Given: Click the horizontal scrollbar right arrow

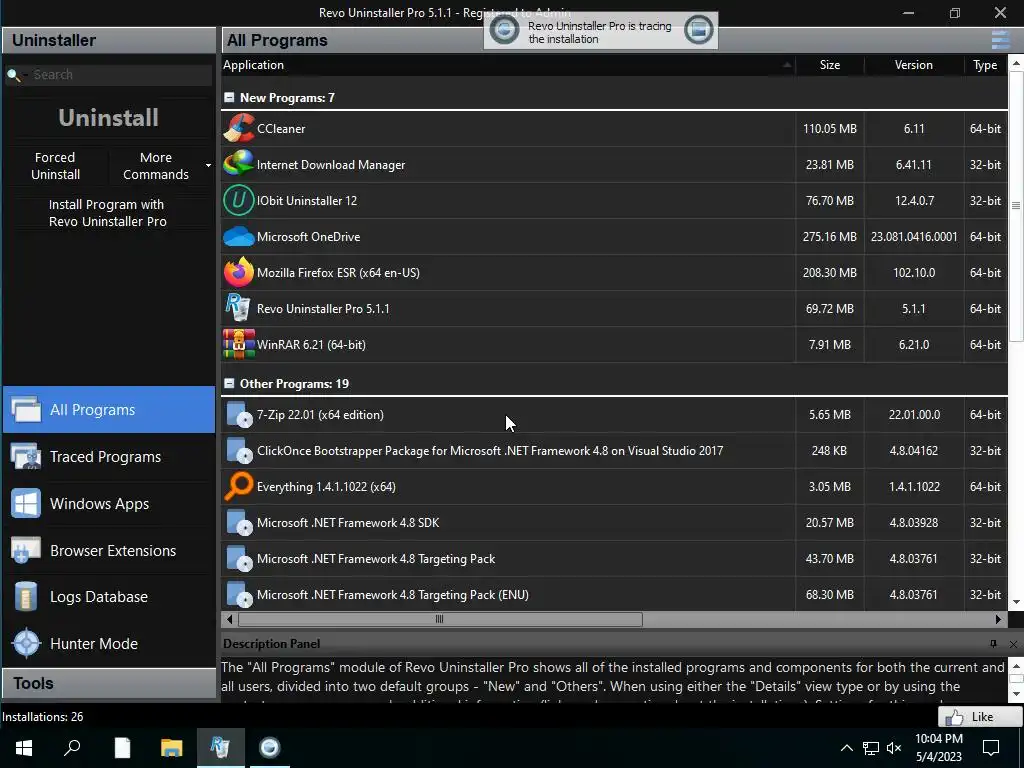Looking at the screenshot, I should coord(999,619).
